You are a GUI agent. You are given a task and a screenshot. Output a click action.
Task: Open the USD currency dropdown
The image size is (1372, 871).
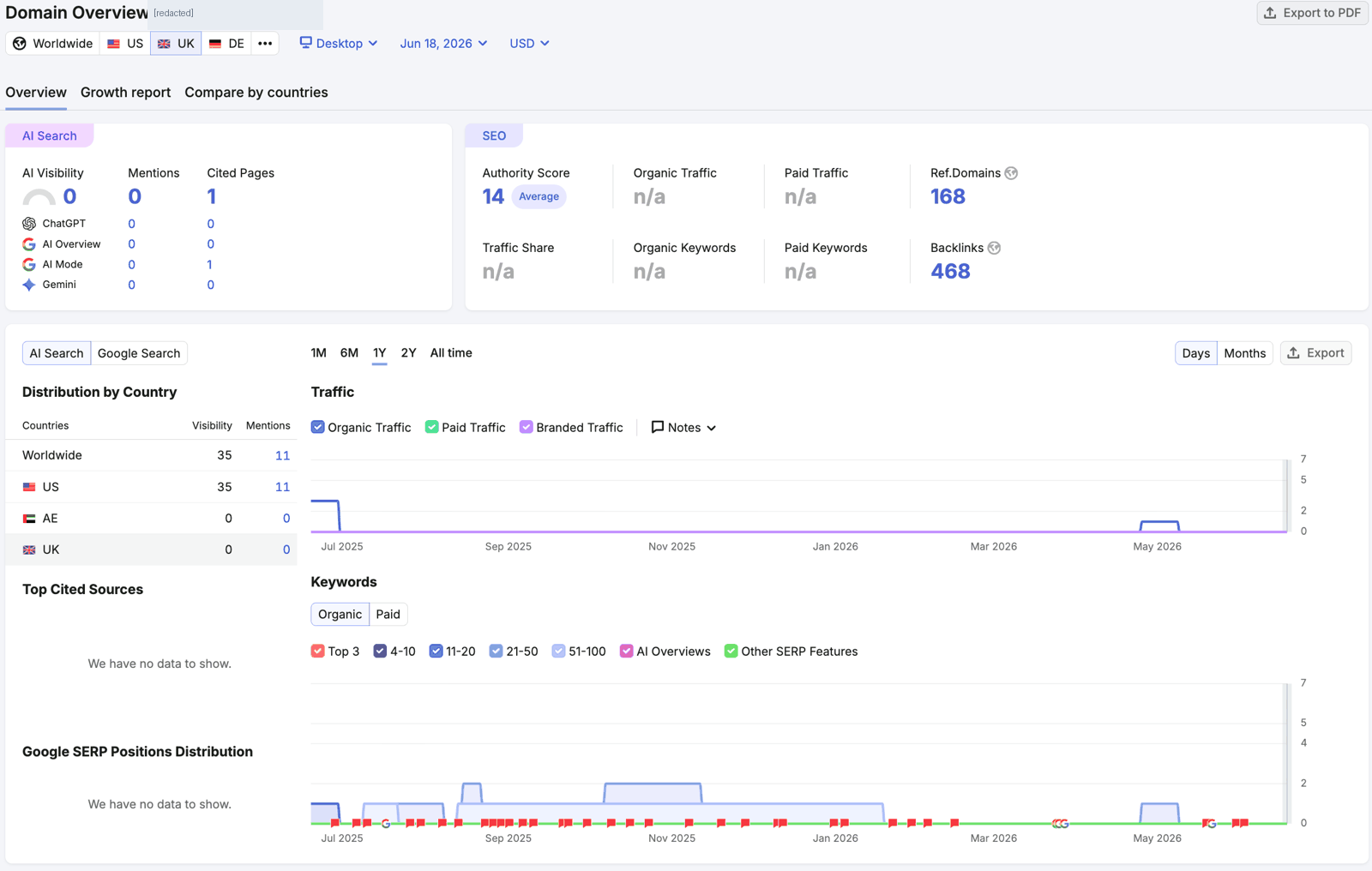[x=529, y=44]
